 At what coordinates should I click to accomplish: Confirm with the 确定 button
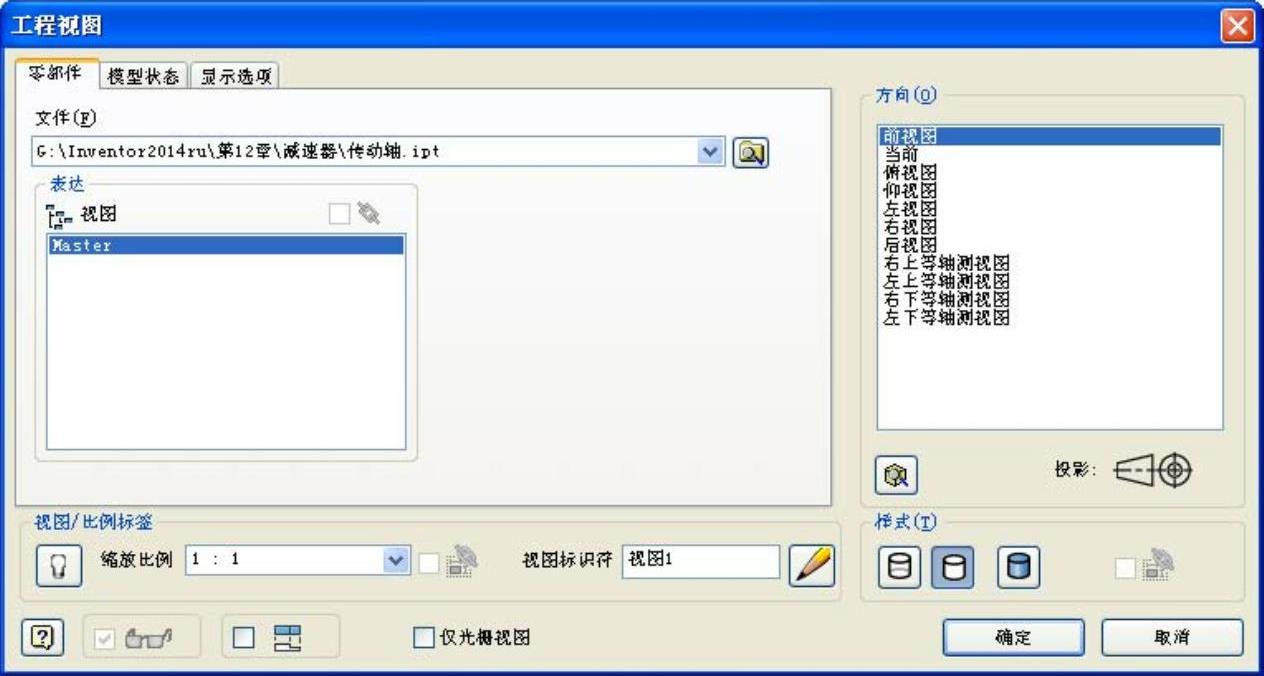(1013, 637)
